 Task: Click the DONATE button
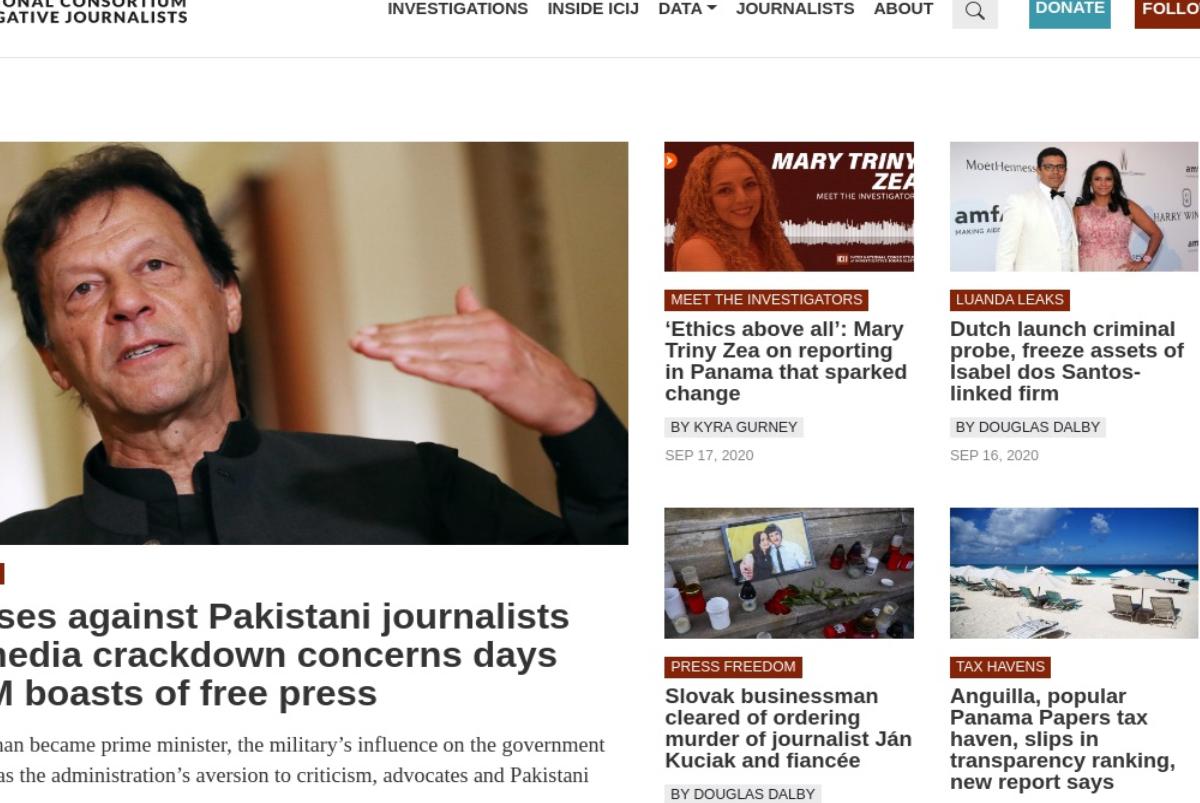1070,11
